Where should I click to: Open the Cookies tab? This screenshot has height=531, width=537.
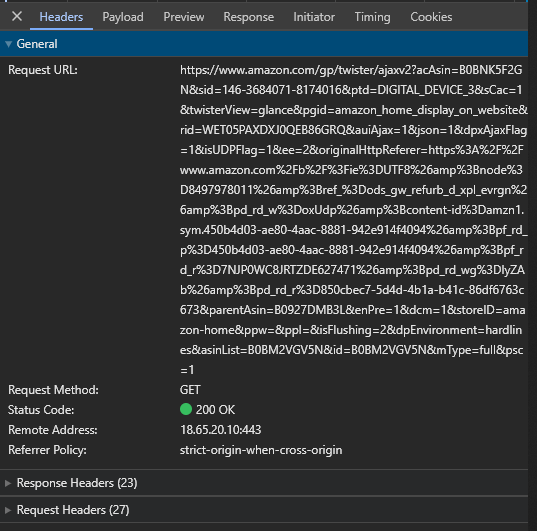point(431,17)
